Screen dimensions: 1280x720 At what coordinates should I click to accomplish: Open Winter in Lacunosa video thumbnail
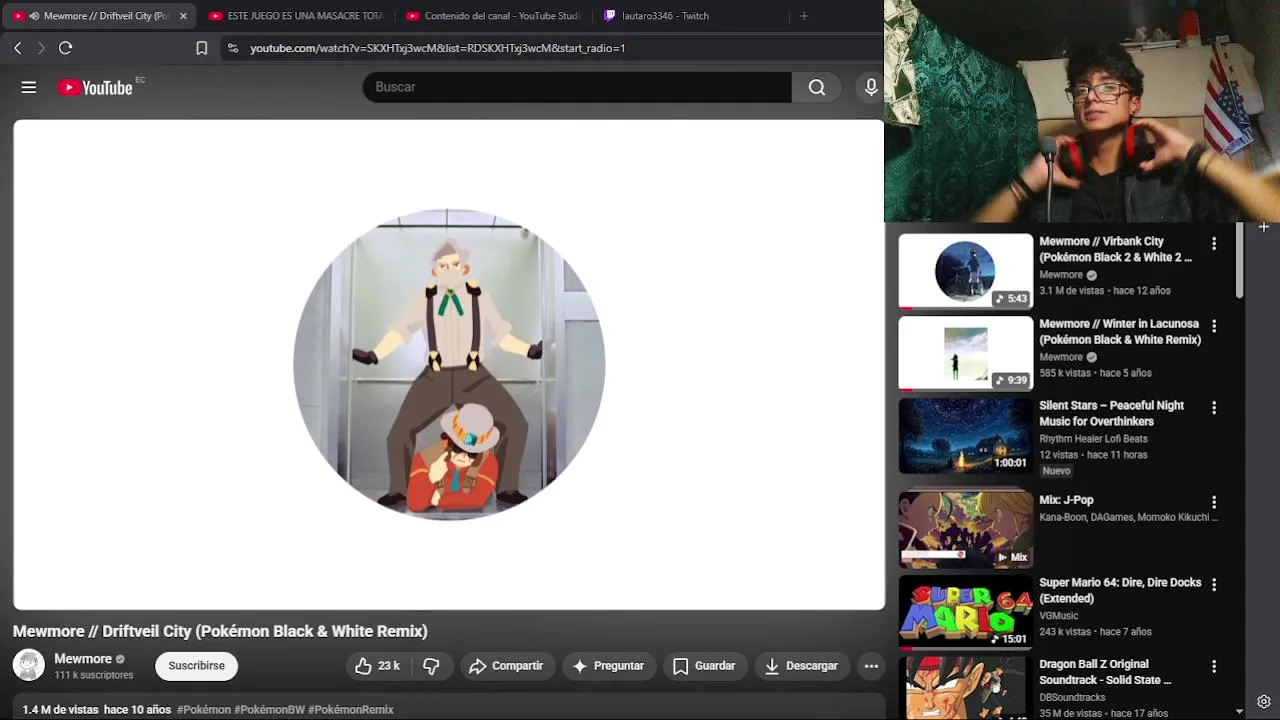[x=966, y=354]
